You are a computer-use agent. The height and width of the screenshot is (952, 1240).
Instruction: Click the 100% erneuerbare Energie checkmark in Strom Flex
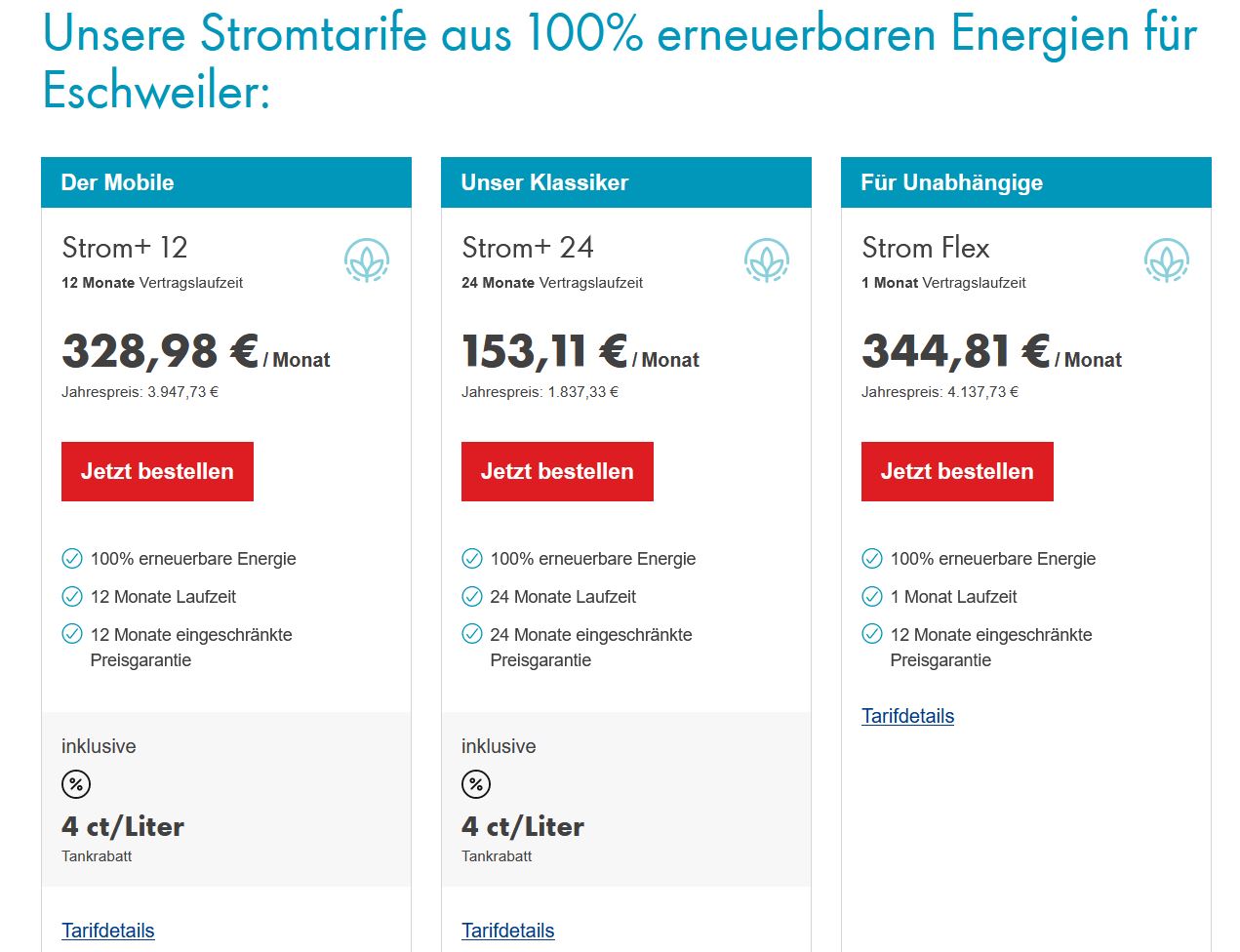(872, 559)
